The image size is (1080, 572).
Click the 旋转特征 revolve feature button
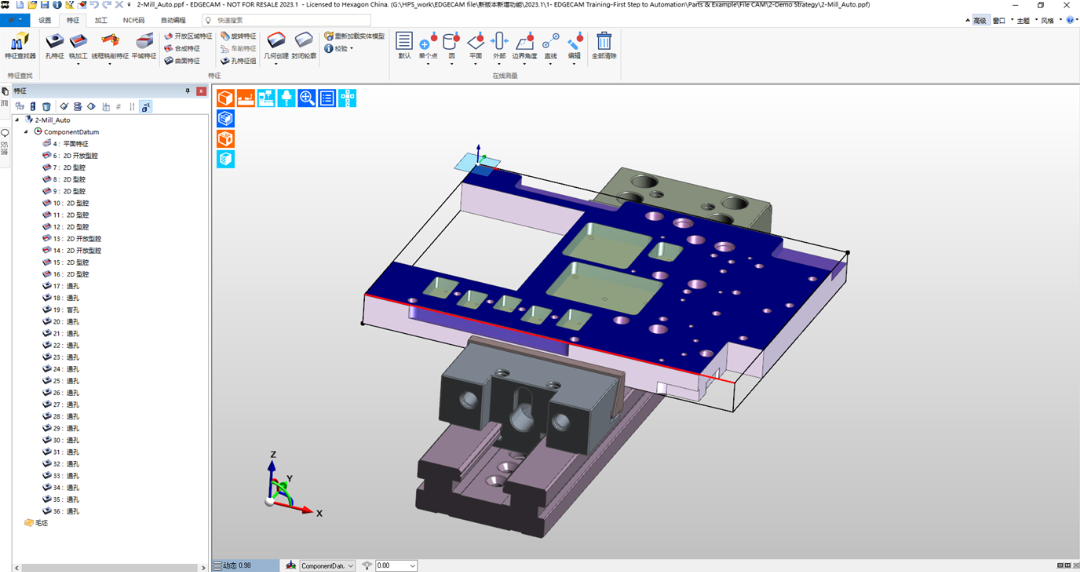pyautogui.click(x=238, y=36)
